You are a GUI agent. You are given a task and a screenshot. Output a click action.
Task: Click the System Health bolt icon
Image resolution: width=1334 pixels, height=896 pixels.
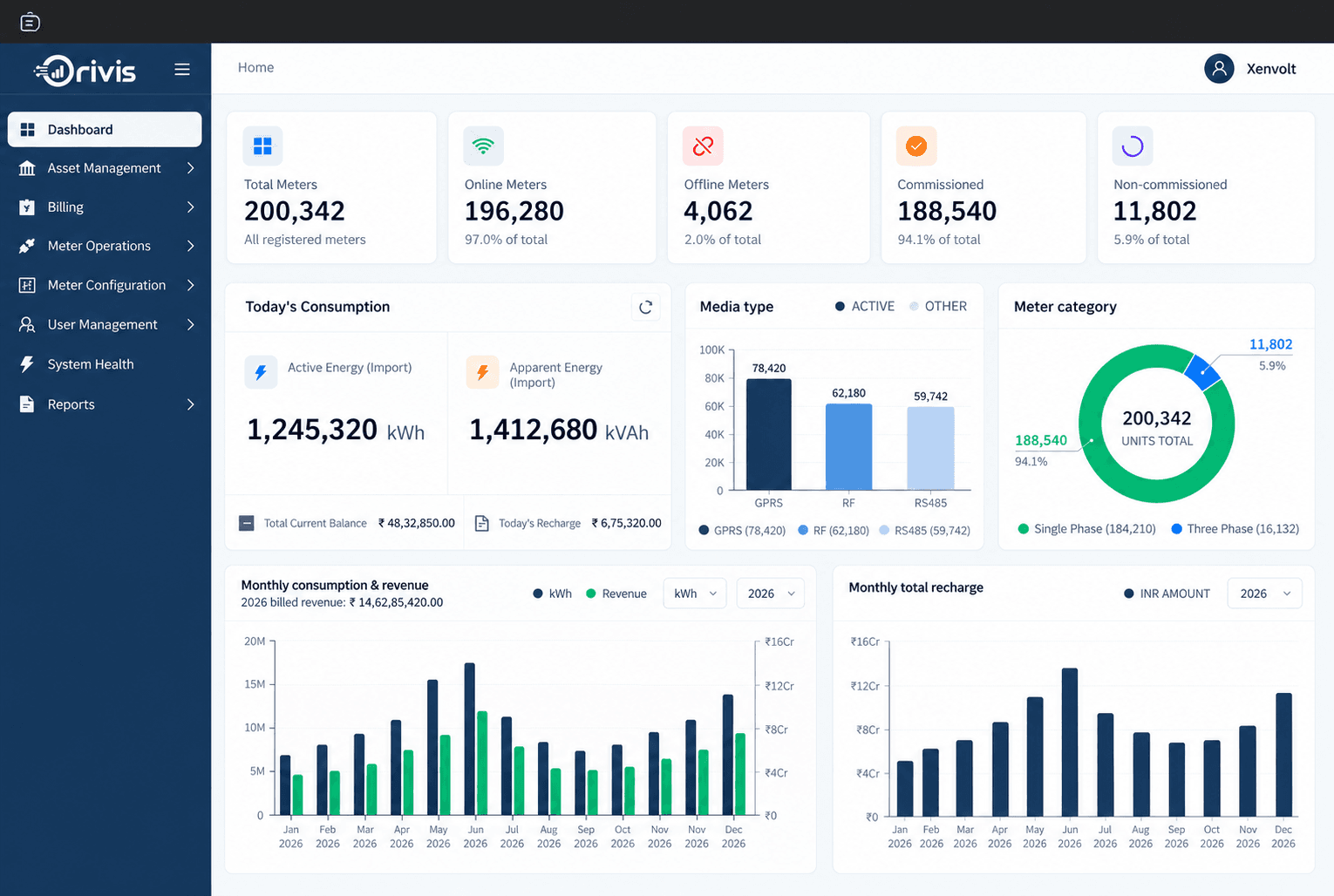pos(27,364)
